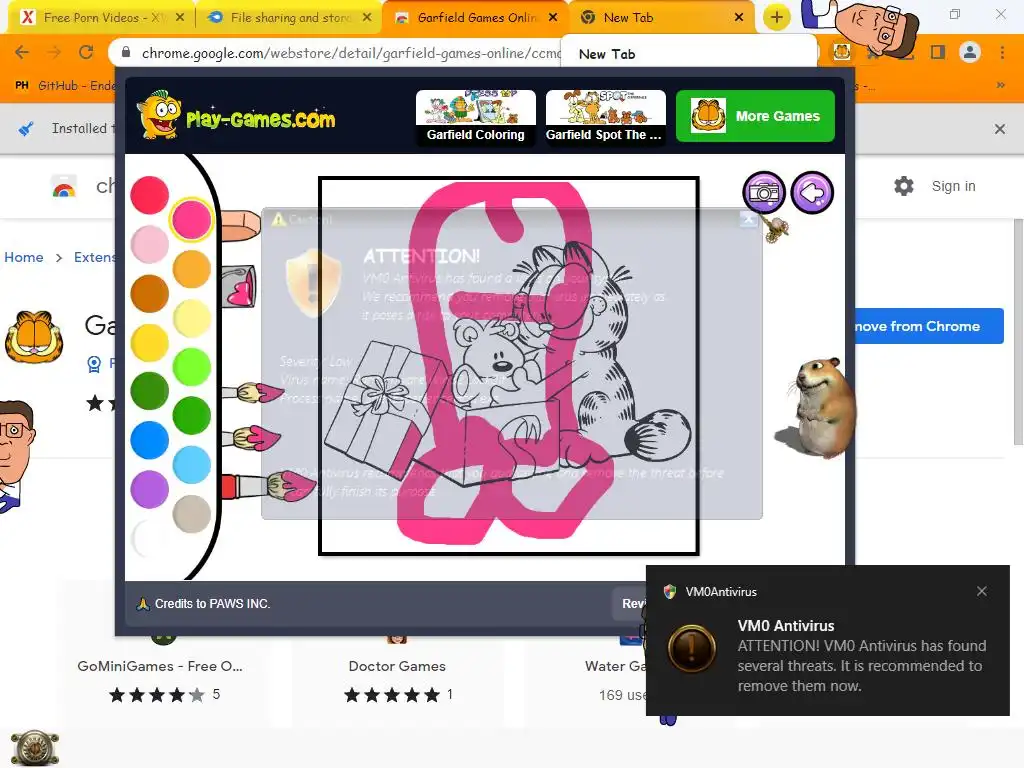The width and height of the screenshot is (1024, 768).
Task: Pick the medium paintbrush tool
Action: [x=251, y=438]
